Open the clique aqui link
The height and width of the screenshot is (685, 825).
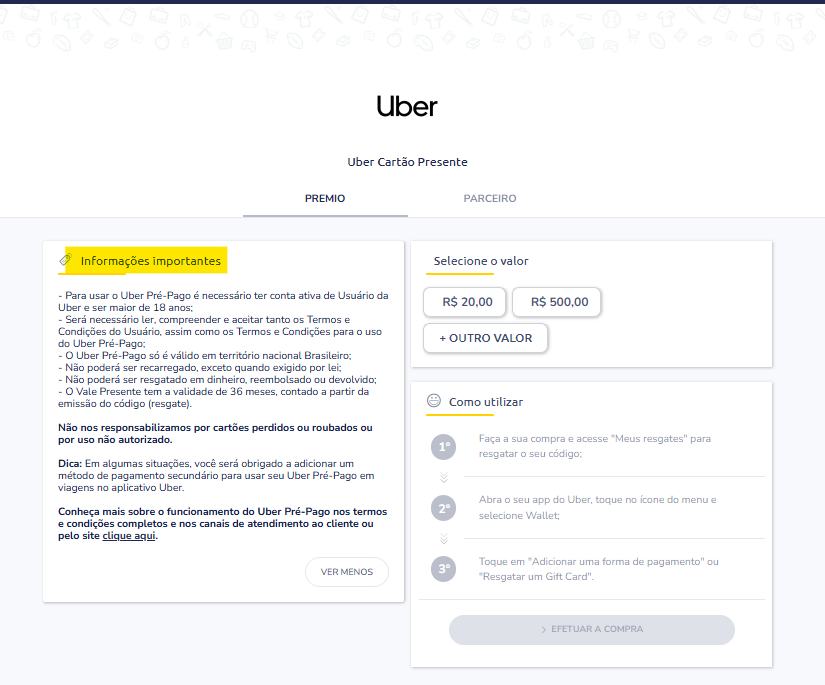click(129, 536)
